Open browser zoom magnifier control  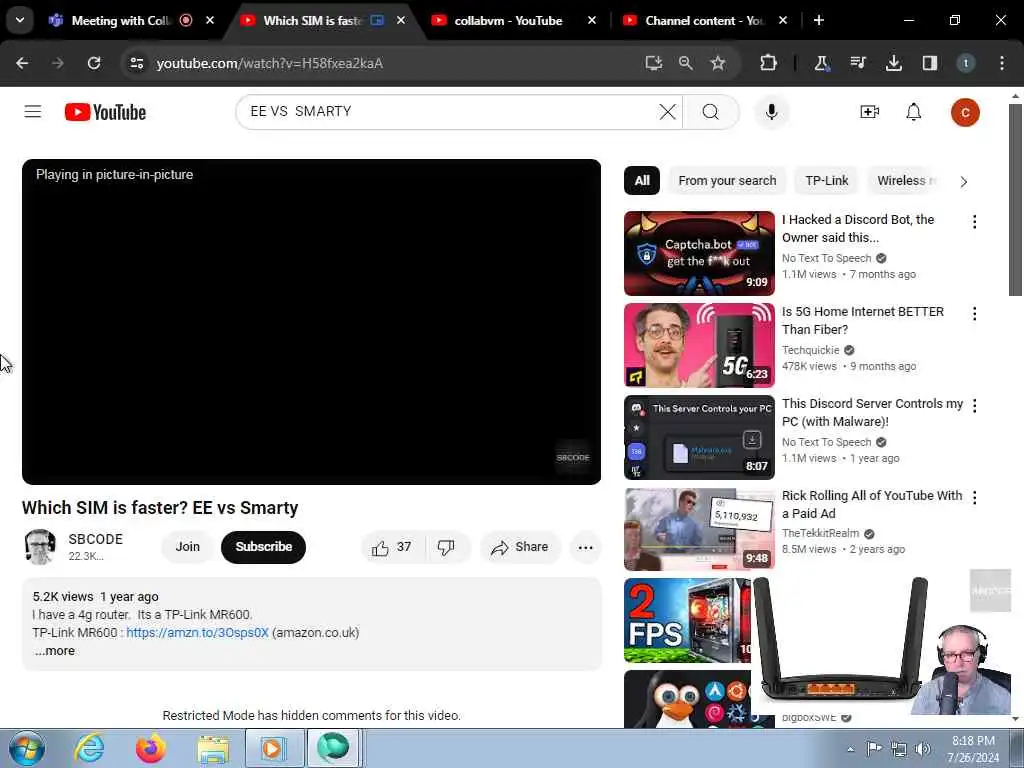pos(685,63)
